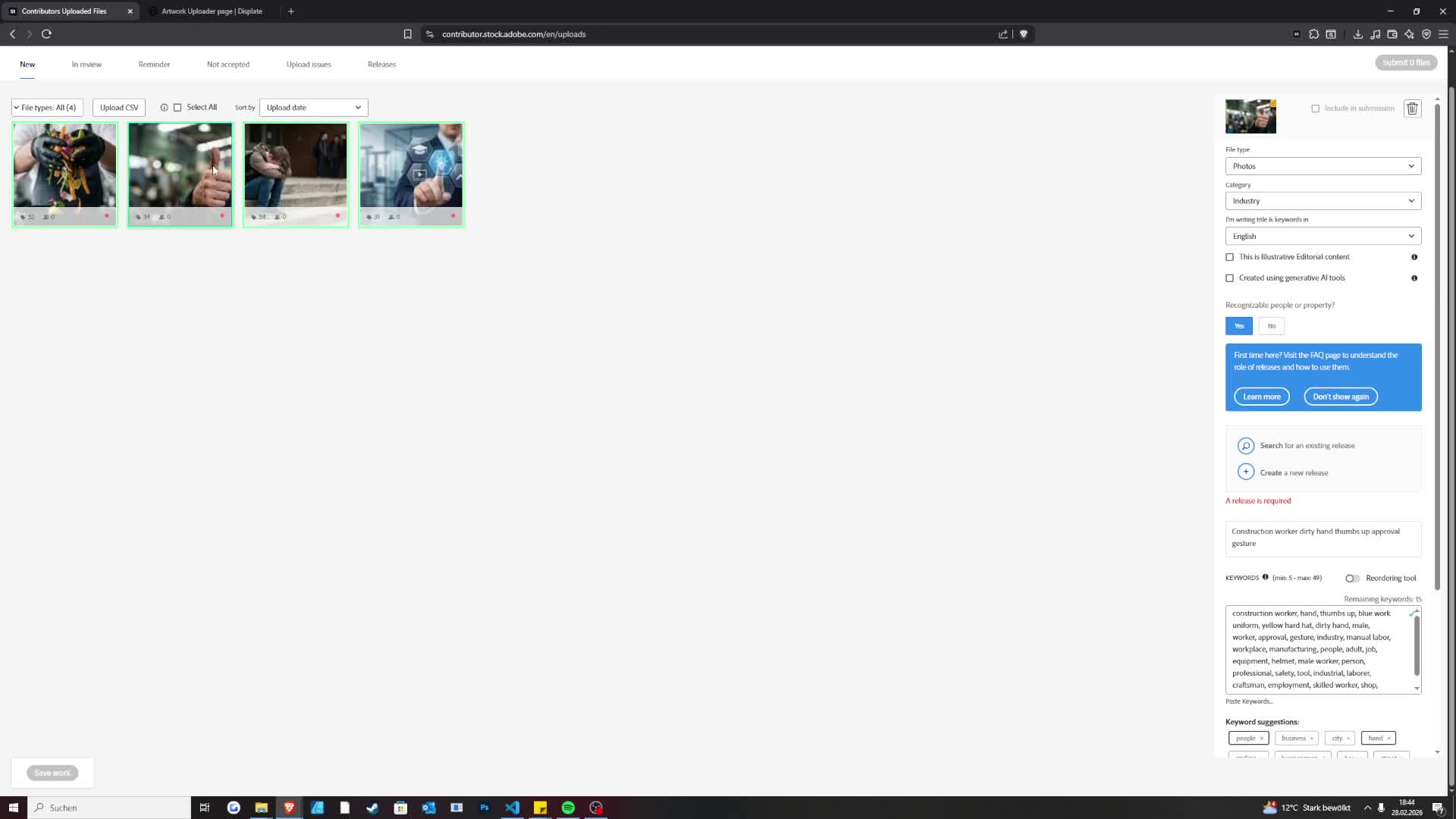Show info for generative AI tools option
This screenshot has height=819, width=1456.
tap(1414, 278)
